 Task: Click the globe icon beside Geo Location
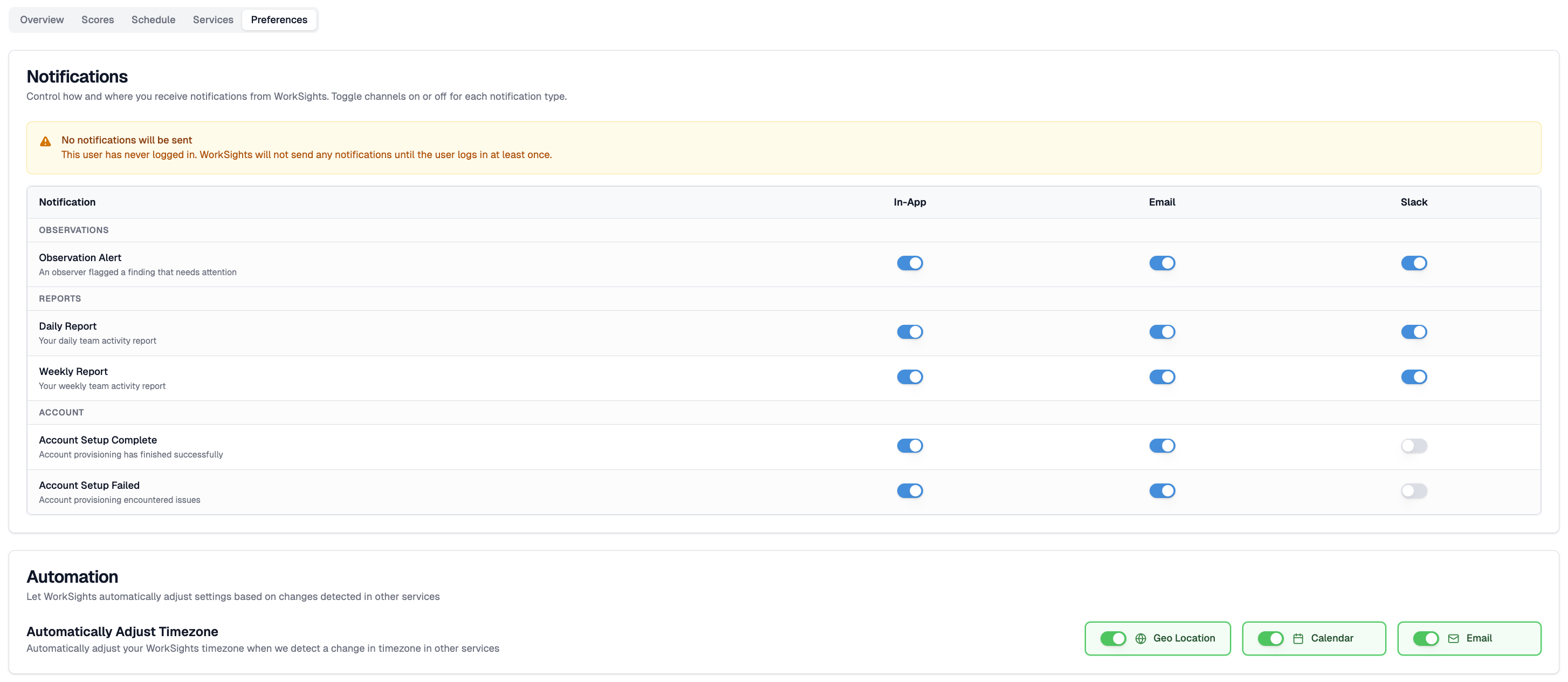[x=1141, y=638]
